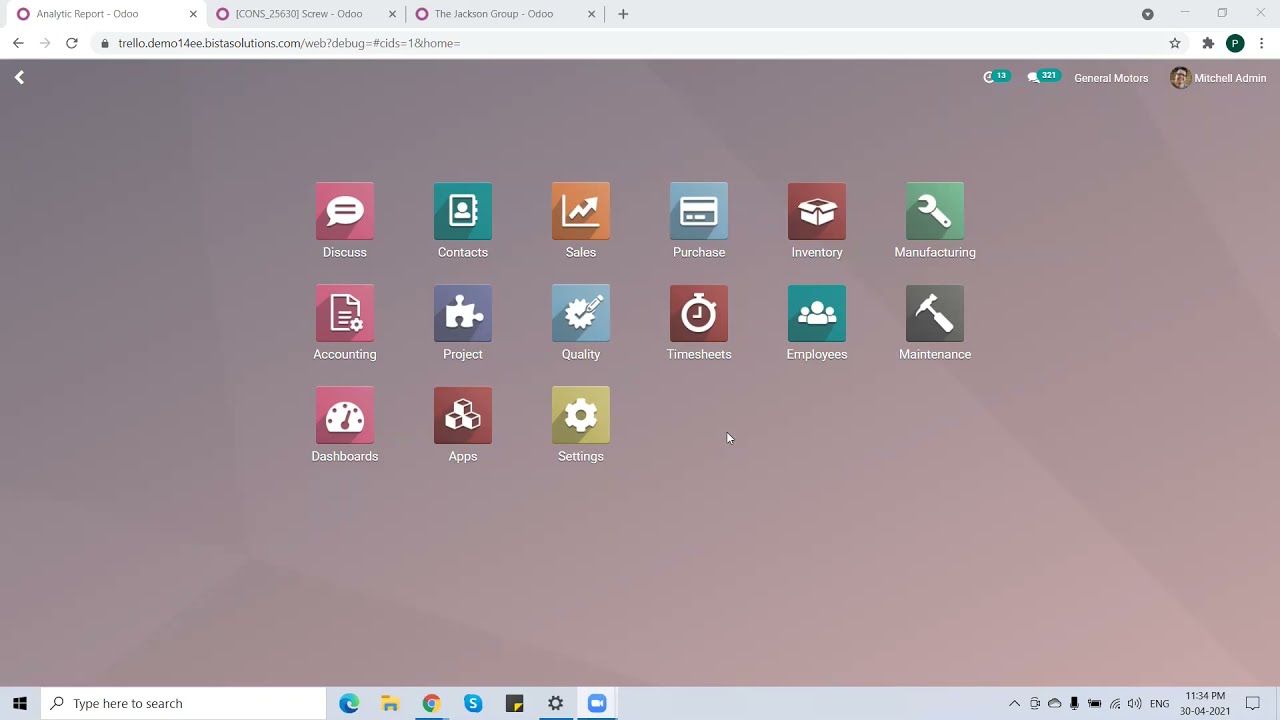Open the OneDrive cloud tray icon
Screen dimensions: 1280x720
click(x=1054, y=704)
